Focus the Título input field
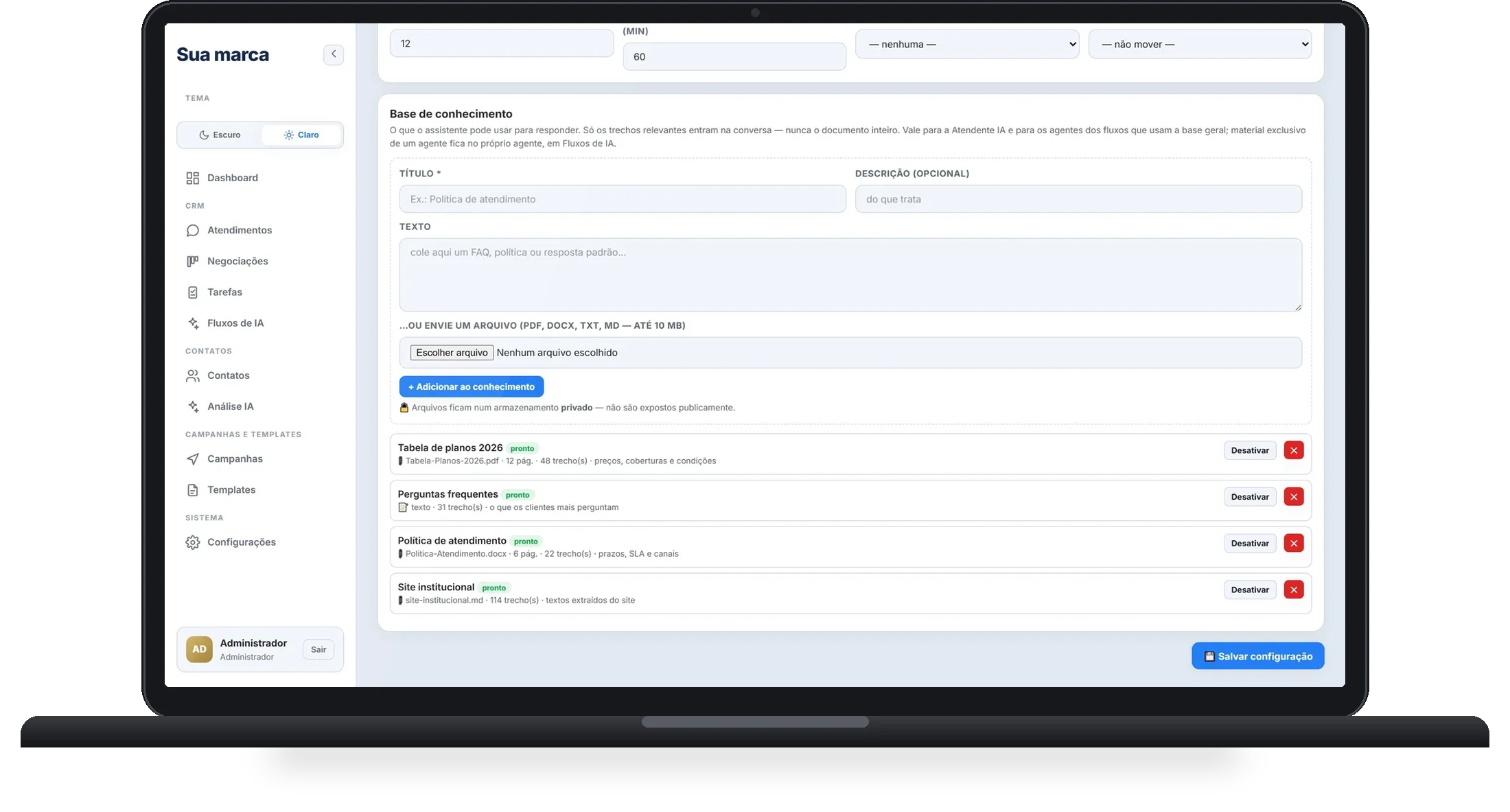The height and width of the screenshot is (812, 1510). (623, 199)
